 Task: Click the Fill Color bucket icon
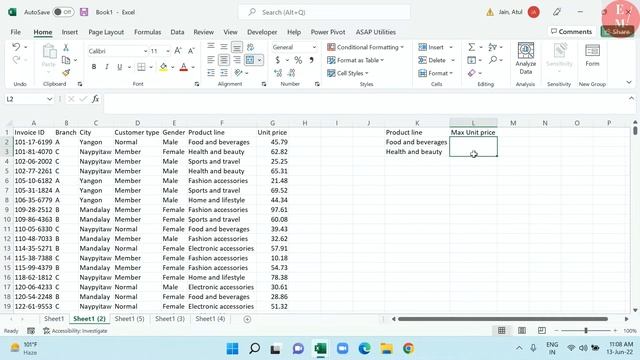coord(163,67)
